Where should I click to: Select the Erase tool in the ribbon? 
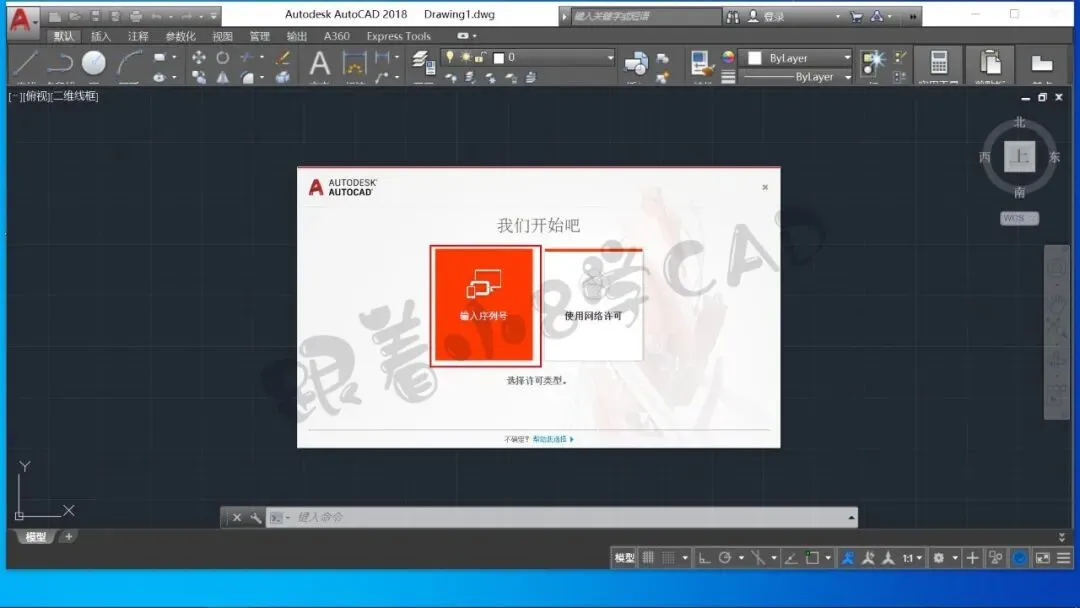pyautogui.click(x=282, y=57)
